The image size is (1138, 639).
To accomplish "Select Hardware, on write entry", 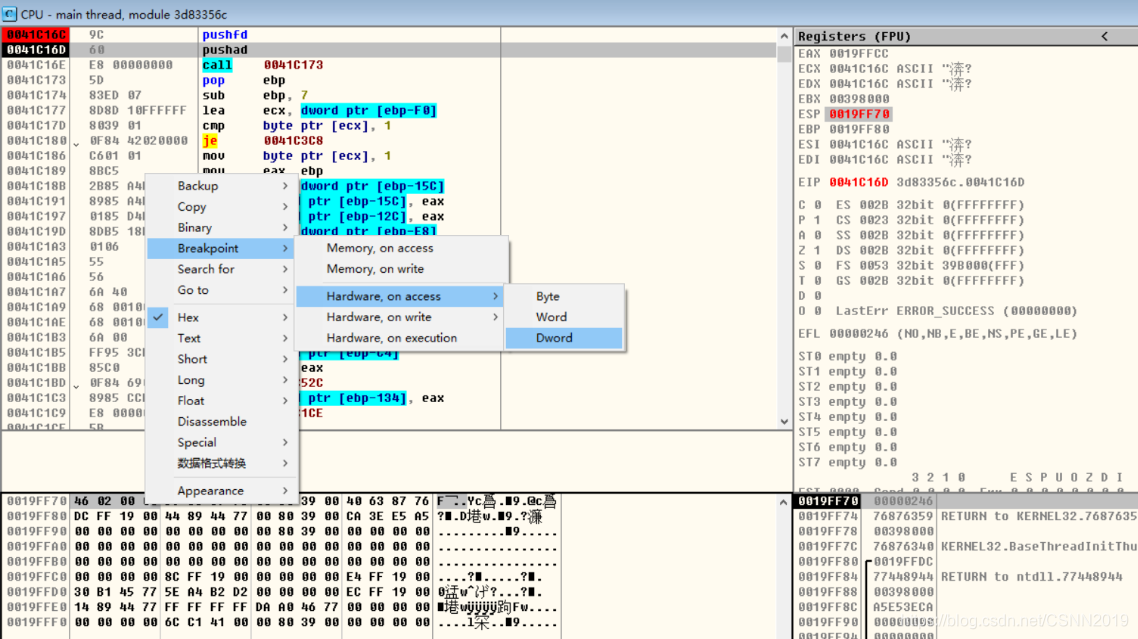I will (x=402, y=317).
